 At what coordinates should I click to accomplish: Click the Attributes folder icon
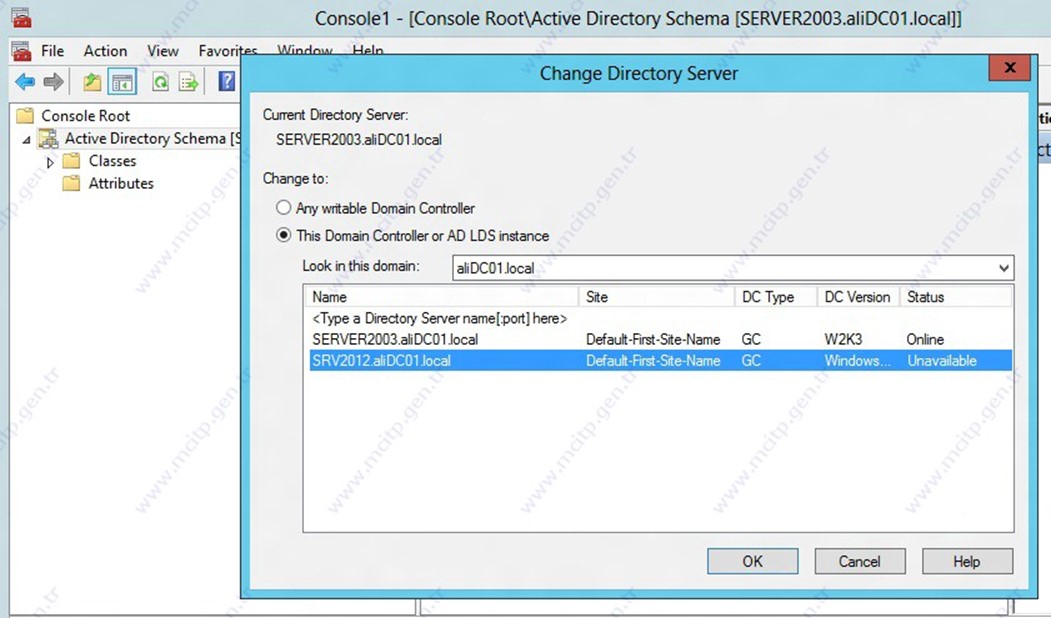coord(71,183)
